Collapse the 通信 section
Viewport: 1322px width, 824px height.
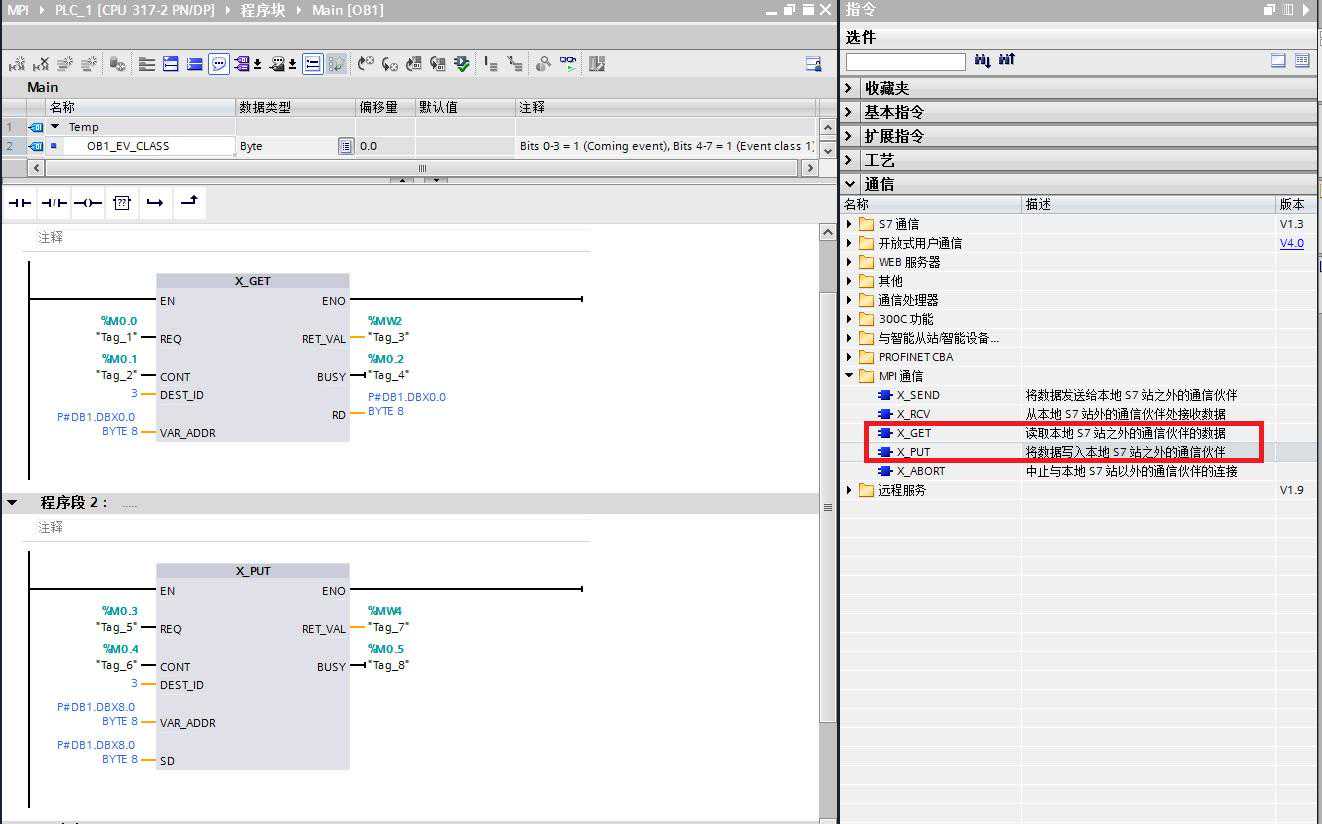(850, 184)
